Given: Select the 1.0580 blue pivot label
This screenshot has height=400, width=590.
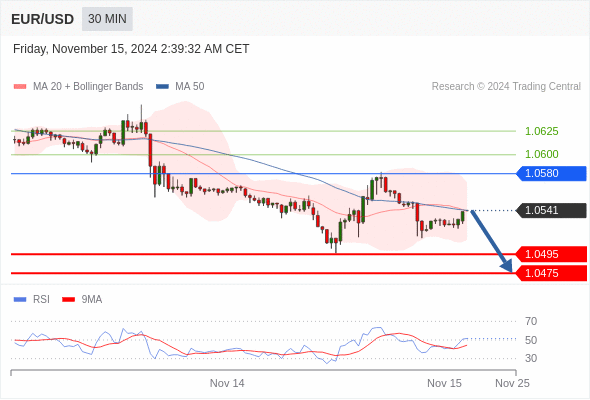Looking at the screenshot, I should [552, 173].
